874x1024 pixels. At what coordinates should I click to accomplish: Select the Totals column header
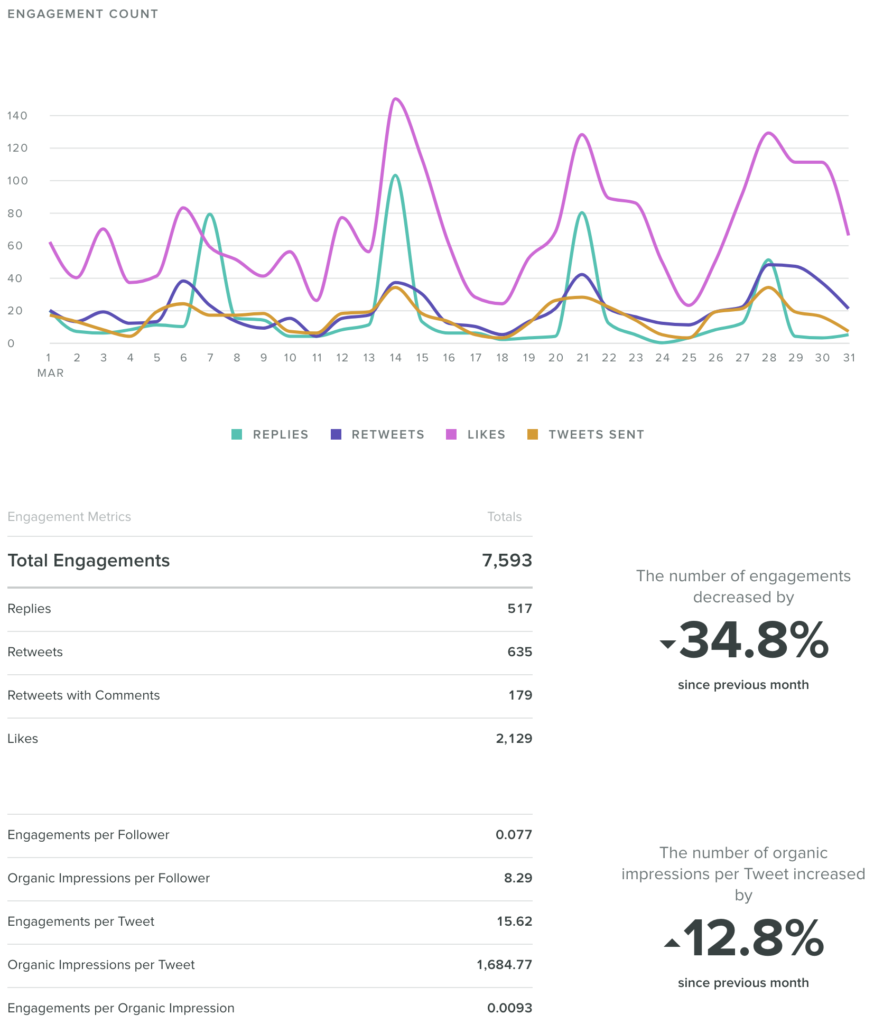[x=505, y=517]
